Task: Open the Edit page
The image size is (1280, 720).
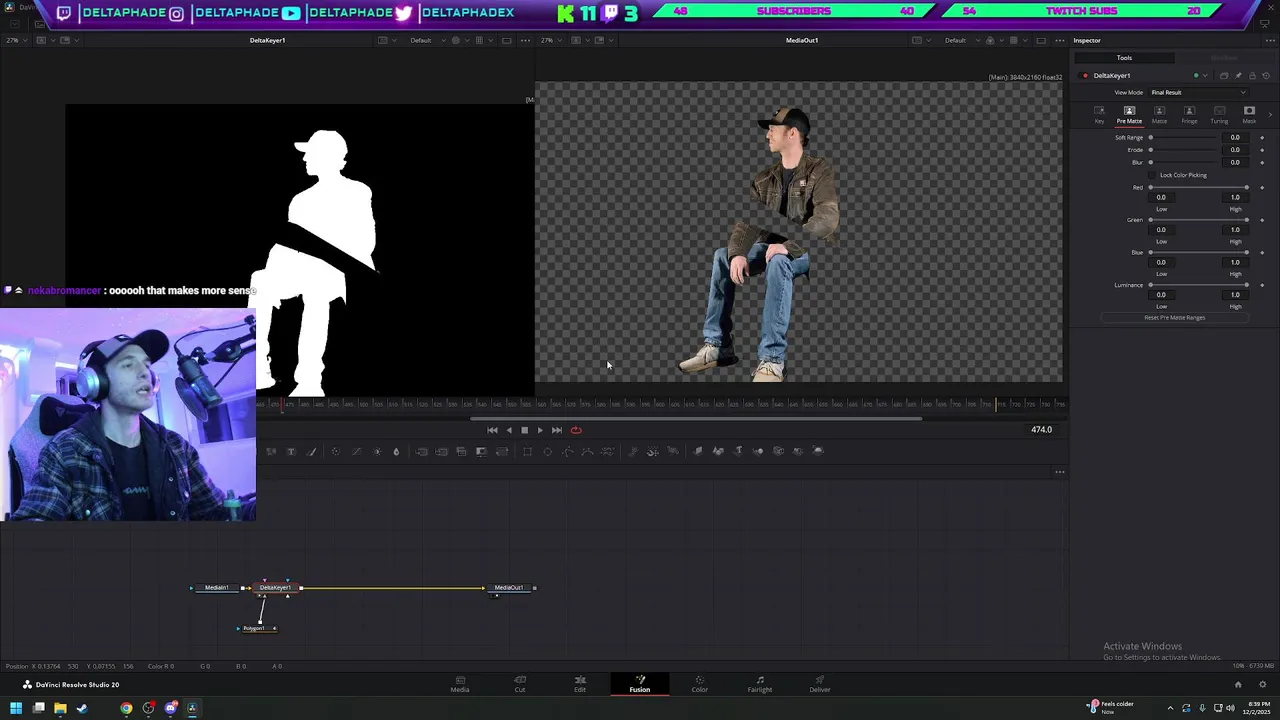Action: [x=580, y=684]
